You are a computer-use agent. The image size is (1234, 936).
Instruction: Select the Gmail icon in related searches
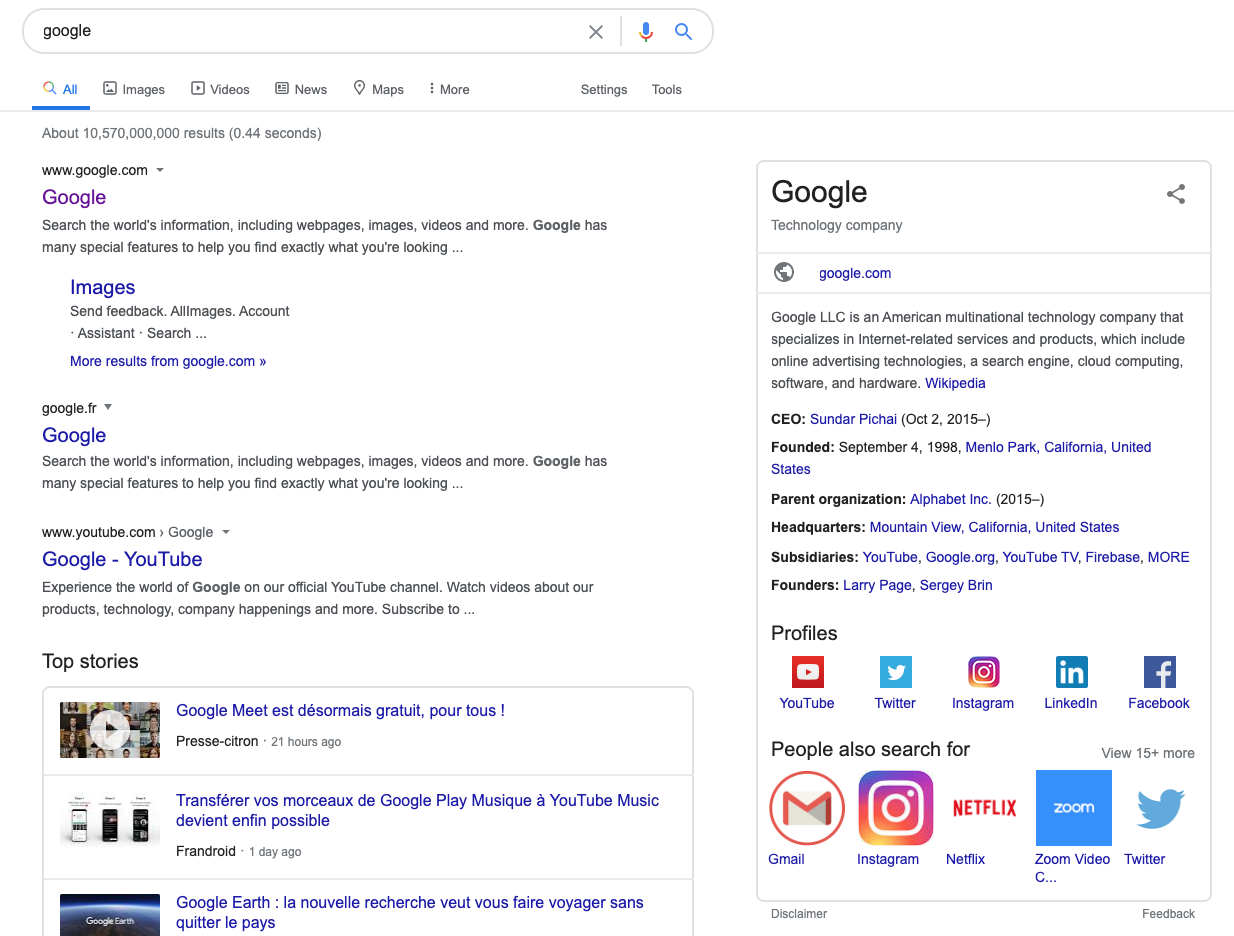pyautogui.click(x=807, y=808)
